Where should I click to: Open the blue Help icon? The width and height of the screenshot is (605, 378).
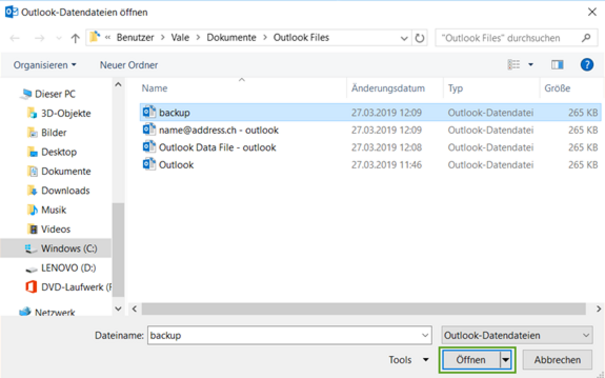[587, 64]
